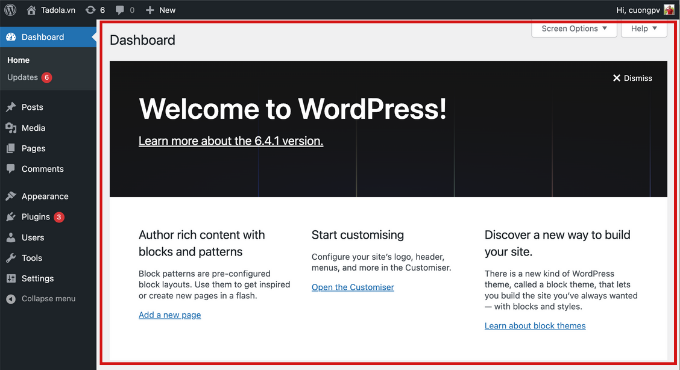680x370 pixels.
Task: Expand the Help dropdown tab
Action: [644, 29]
